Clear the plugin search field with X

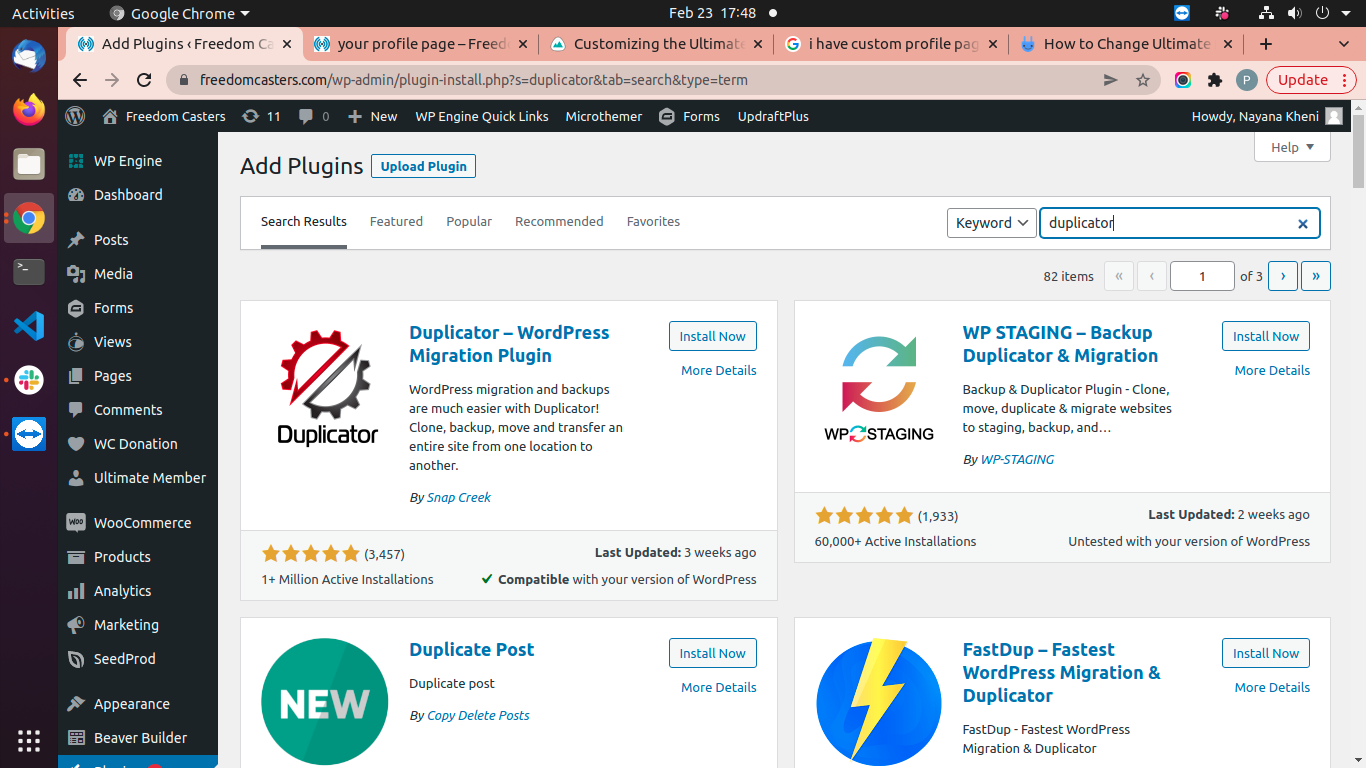1303,224
